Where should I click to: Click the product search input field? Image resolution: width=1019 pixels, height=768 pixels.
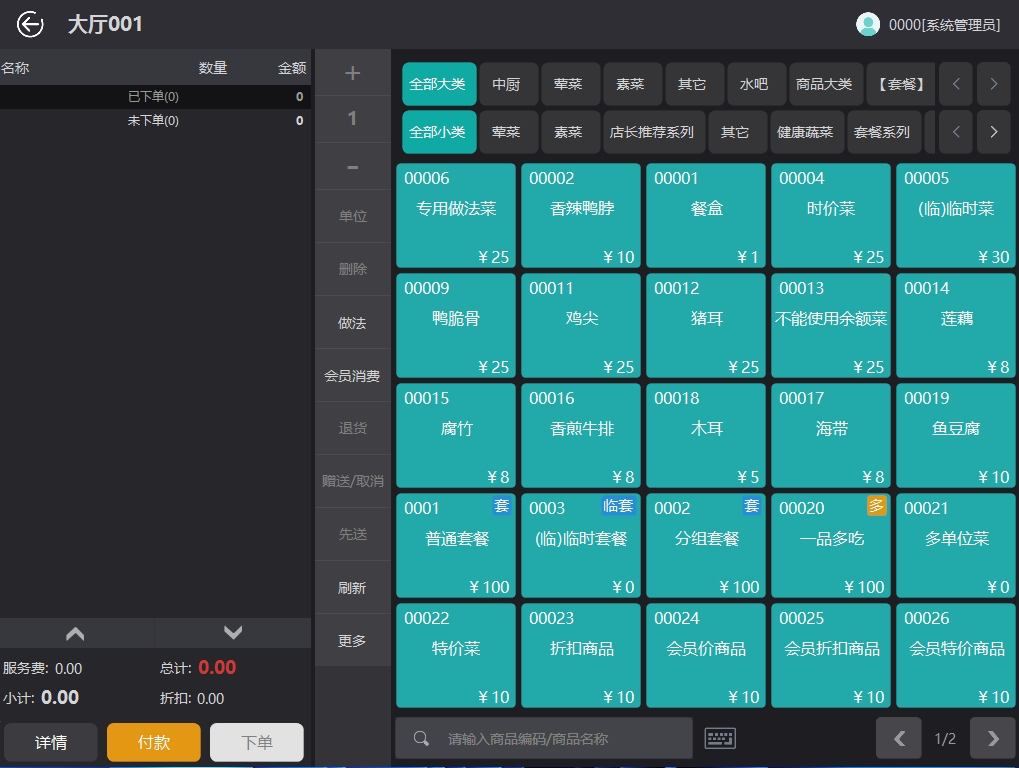(560, 739)
